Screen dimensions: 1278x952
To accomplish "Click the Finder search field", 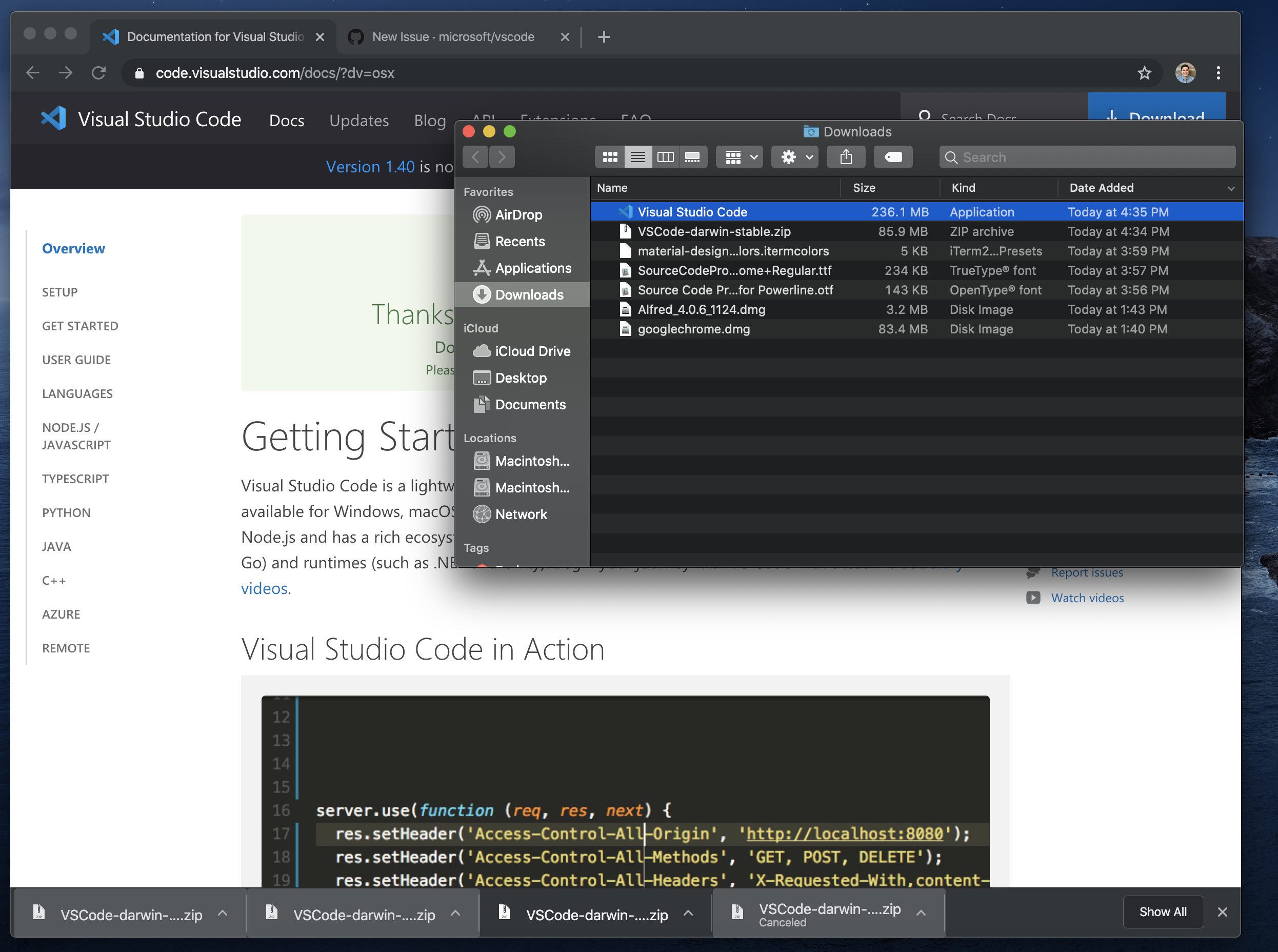I will pos(1086,157).
